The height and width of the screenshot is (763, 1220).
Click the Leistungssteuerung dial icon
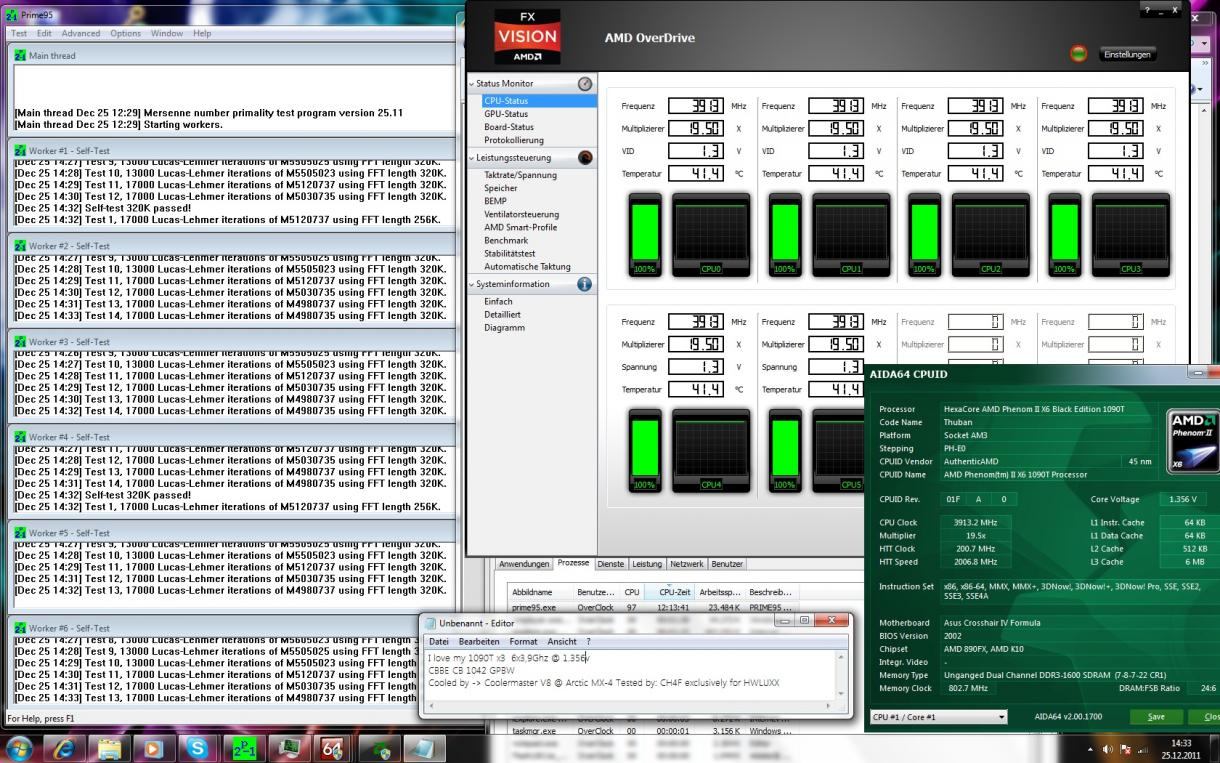point(585,158)
